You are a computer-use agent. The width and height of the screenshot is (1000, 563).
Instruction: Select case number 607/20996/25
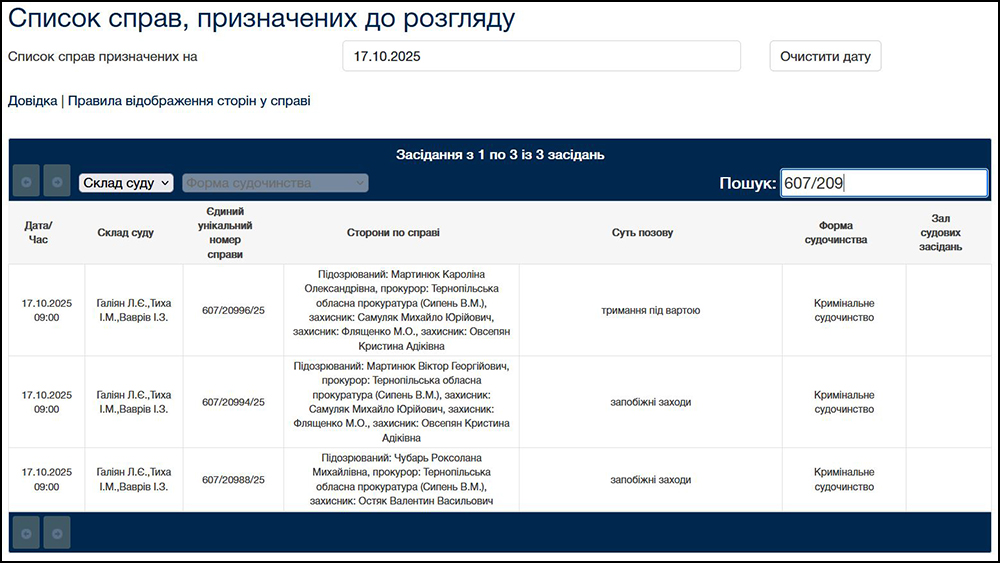[x=233, y=310]
